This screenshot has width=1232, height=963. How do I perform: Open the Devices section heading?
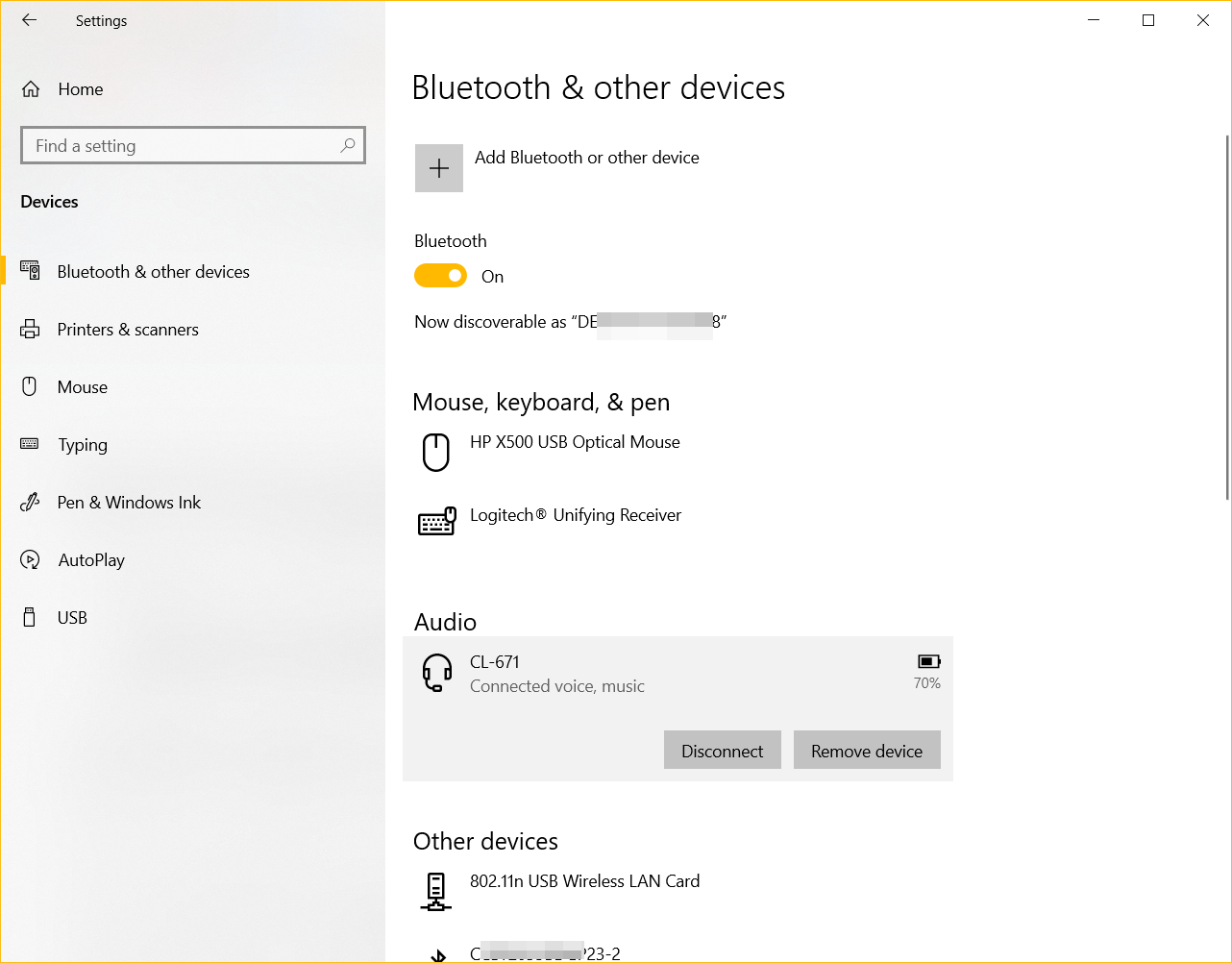pyautogui.click(x=48, y=201)
